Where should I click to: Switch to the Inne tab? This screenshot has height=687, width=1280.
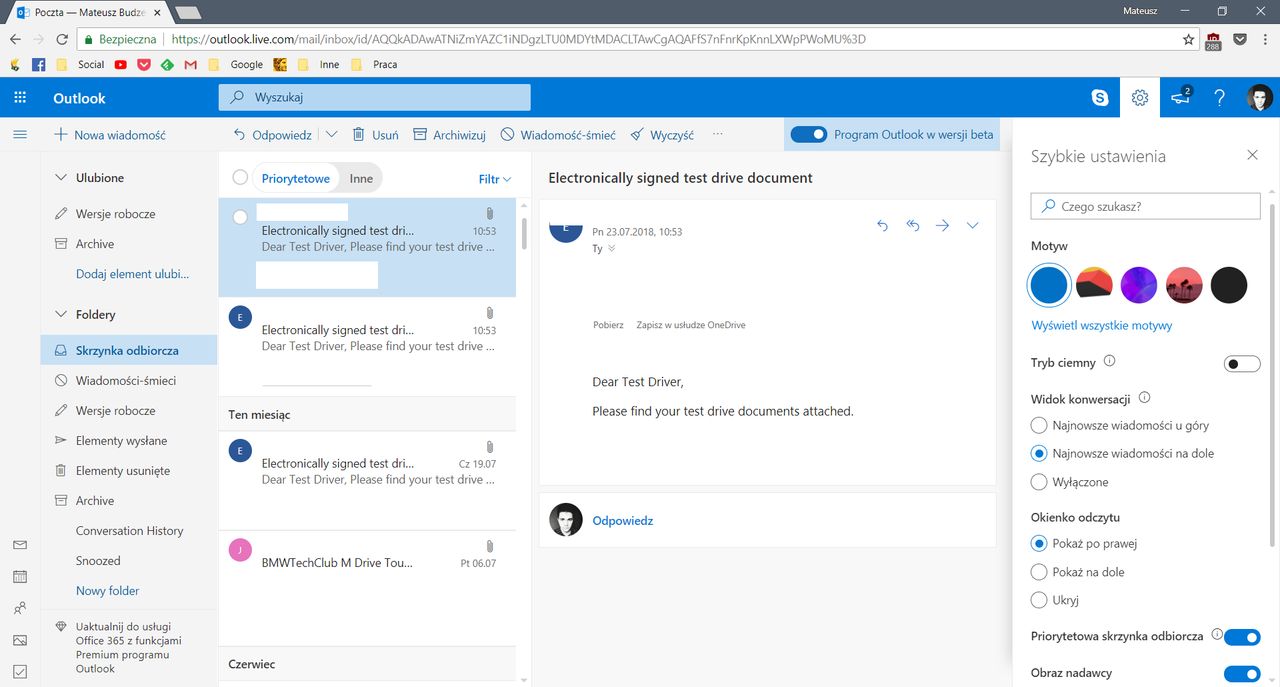click(x=361, y=178)
